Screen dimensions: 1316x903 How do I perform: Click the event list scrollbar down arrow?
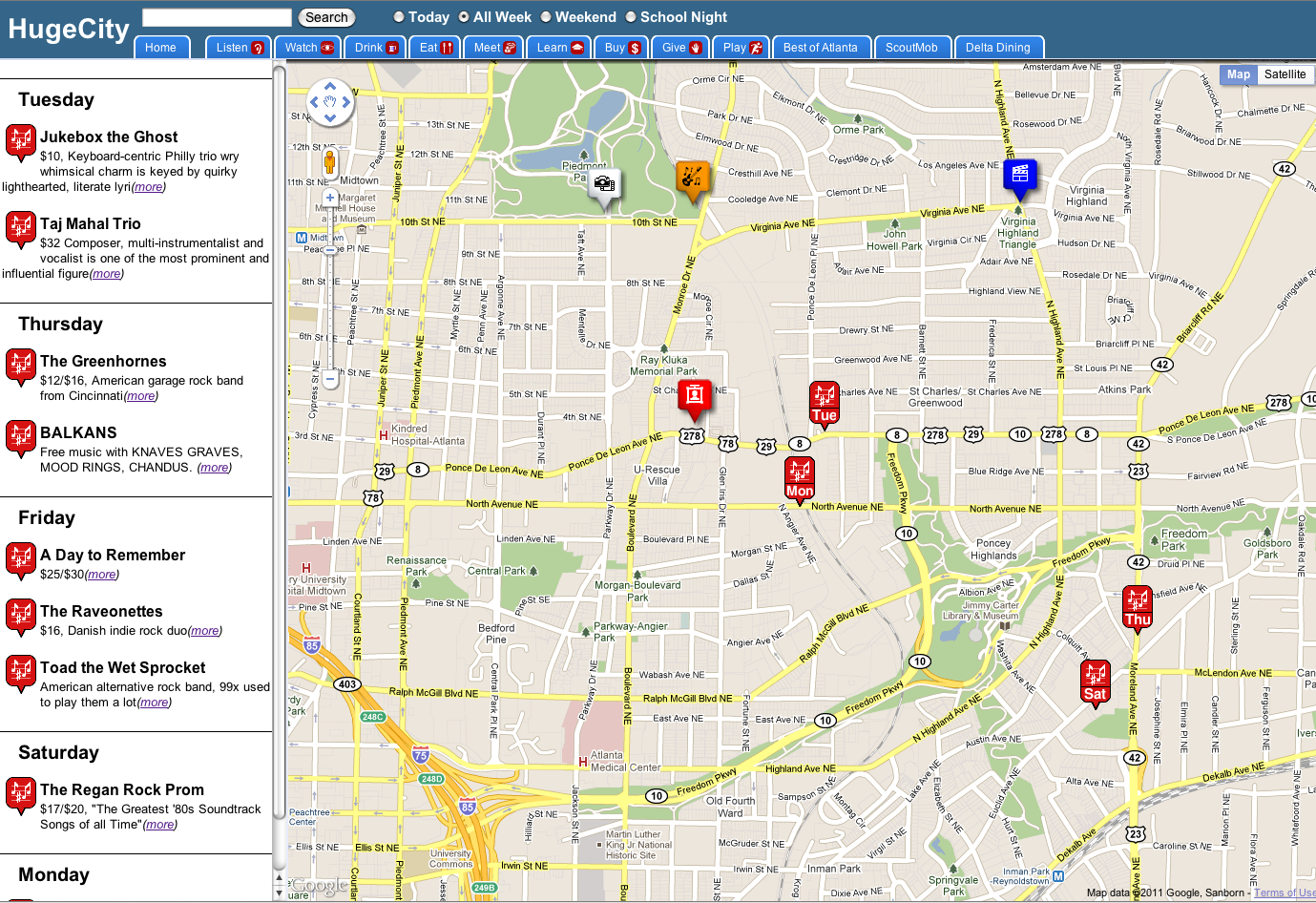click(280, 892)
